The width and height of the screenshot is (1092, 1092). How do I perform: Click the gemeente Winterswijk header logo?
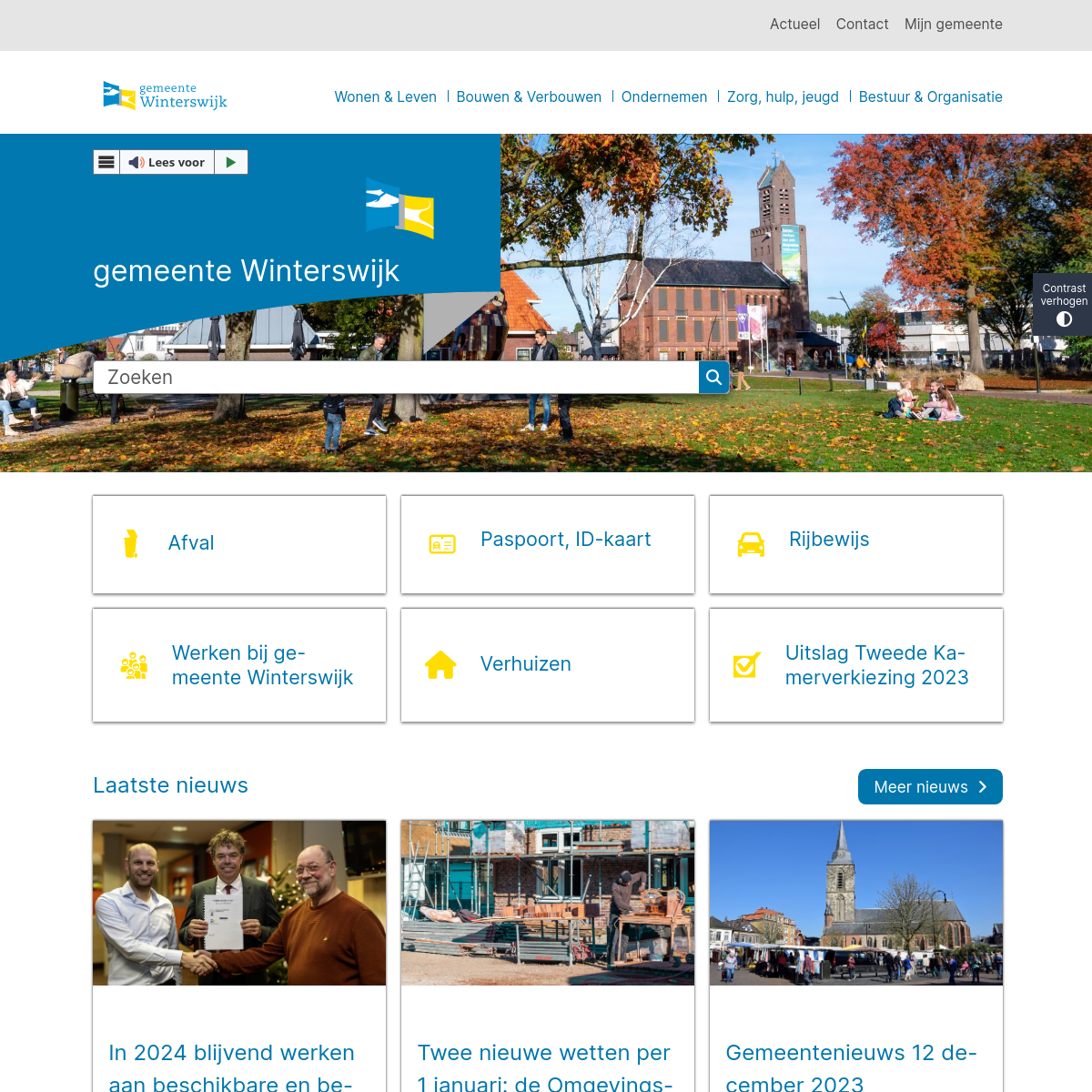(x=165, y=96)
